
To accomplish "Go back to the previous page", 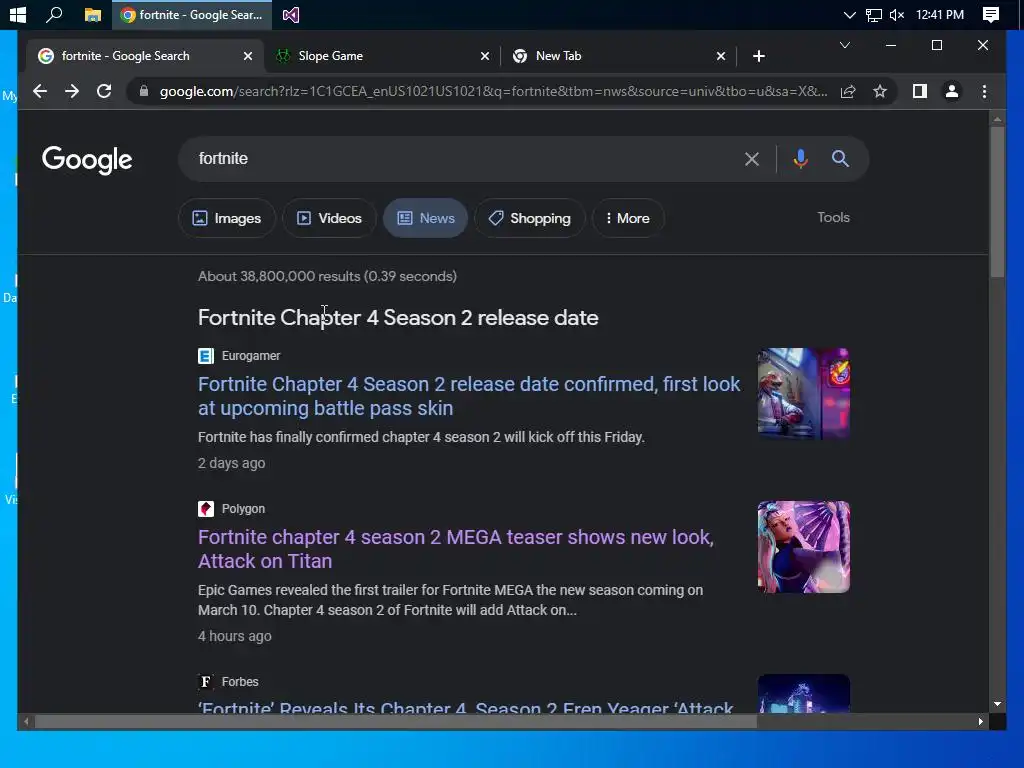I will tap(40, 91).
